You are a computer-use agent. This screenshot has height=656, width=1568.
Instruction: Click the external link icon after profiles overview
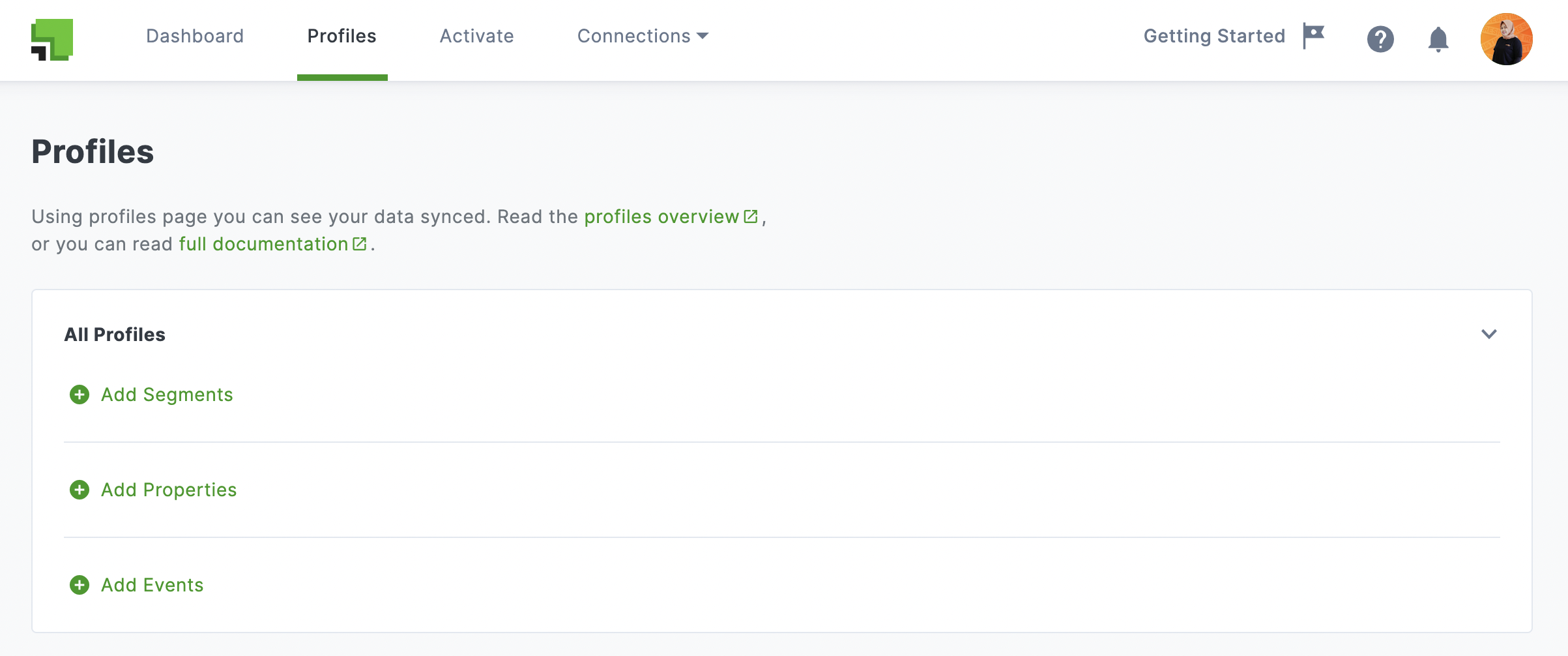pos(750,216)
